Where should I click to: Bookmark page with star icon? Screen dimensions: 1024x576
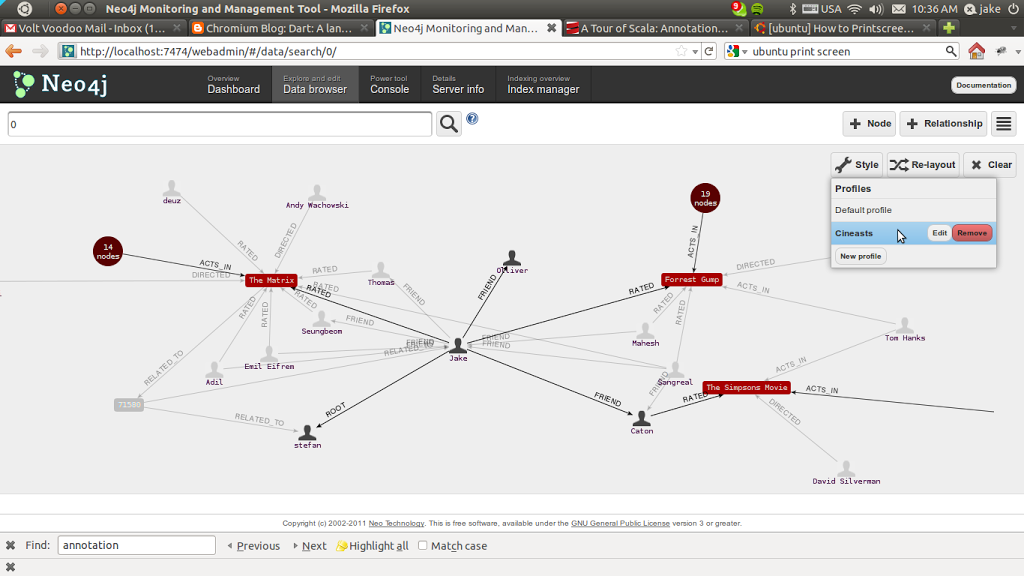pos(681,51)
